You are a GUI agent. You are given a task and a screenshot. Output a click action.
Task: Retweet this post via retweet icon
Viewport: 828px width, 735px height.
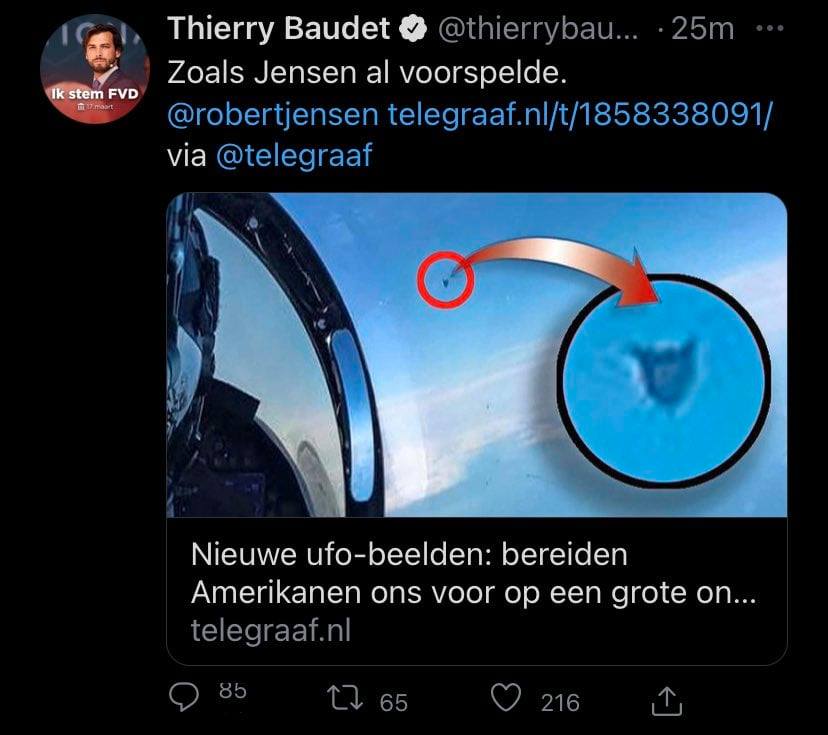(x=345, y=698)
